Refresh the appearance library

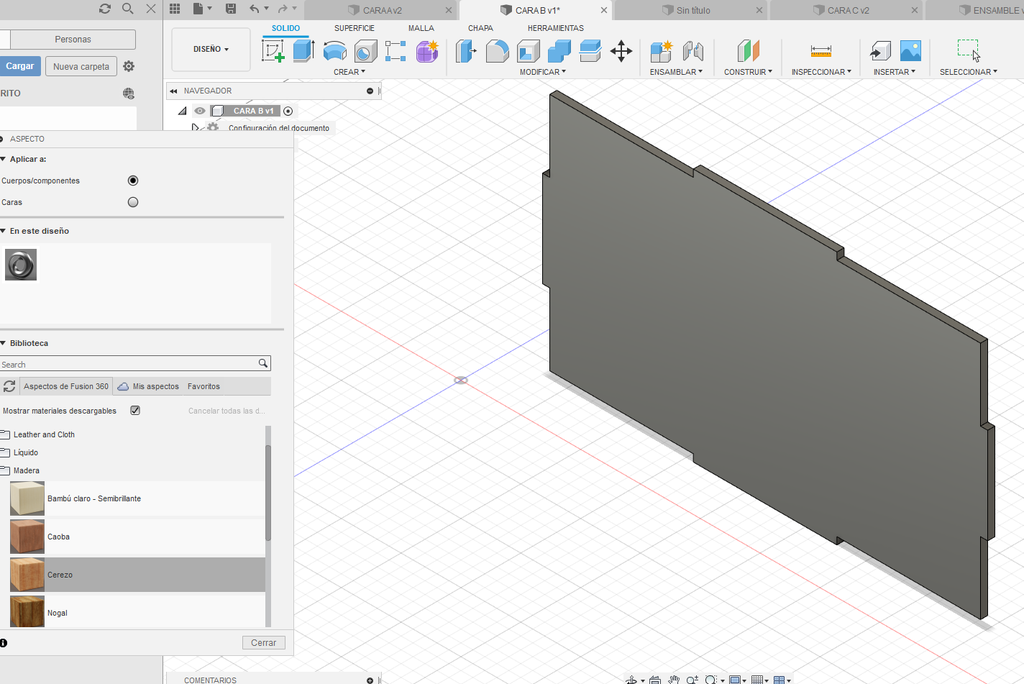click(9, 386)
